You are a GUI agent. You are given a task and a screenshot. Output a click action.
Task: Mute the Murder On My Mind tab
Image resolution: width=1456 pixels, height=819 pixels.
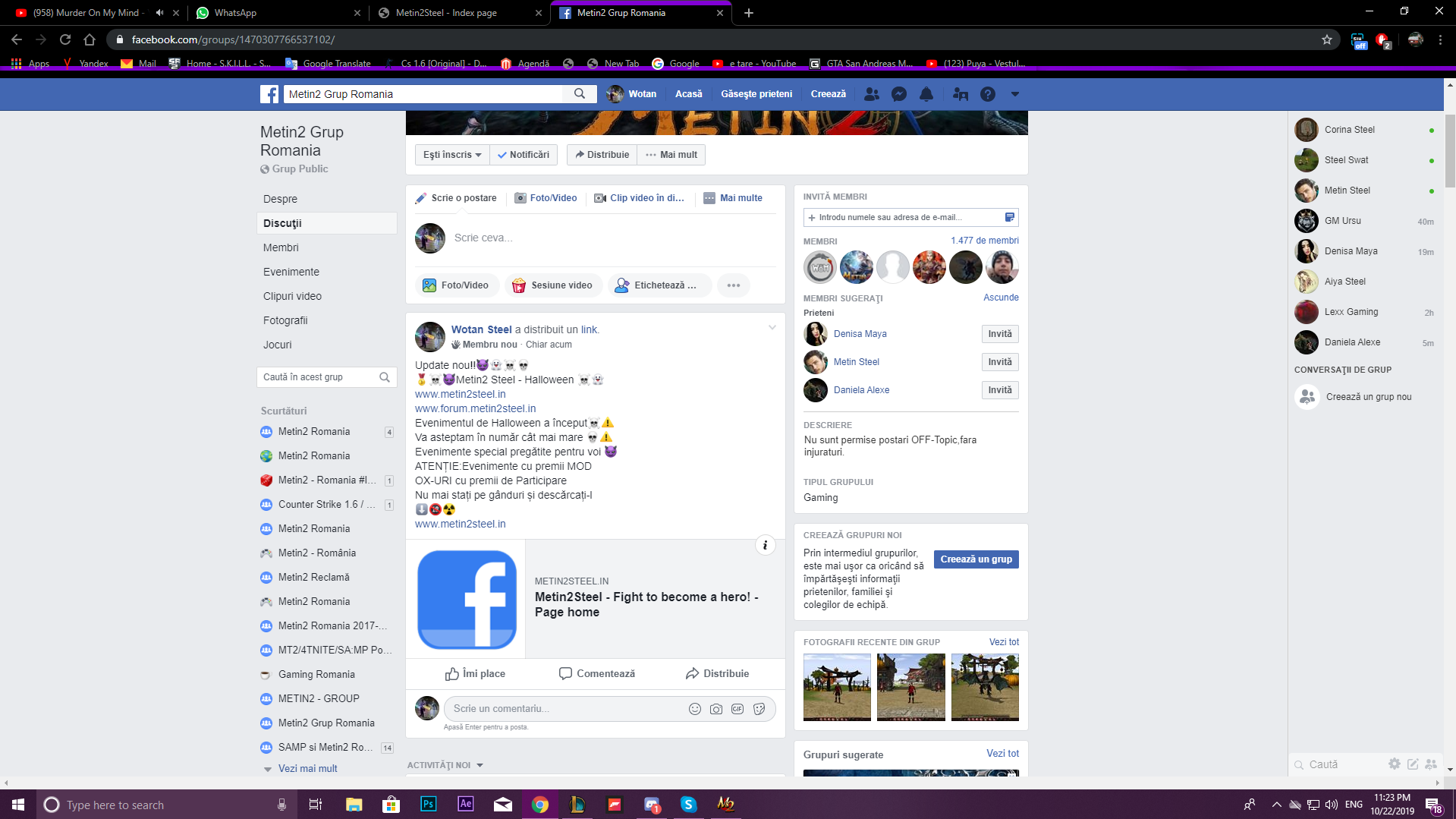[x=160, y=13]
